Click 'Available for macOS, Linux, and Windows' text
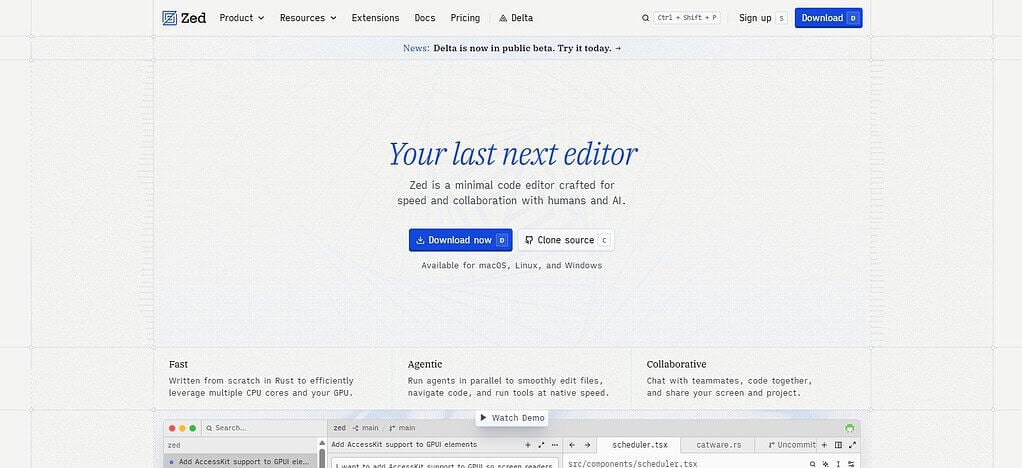 coord(512,265)
